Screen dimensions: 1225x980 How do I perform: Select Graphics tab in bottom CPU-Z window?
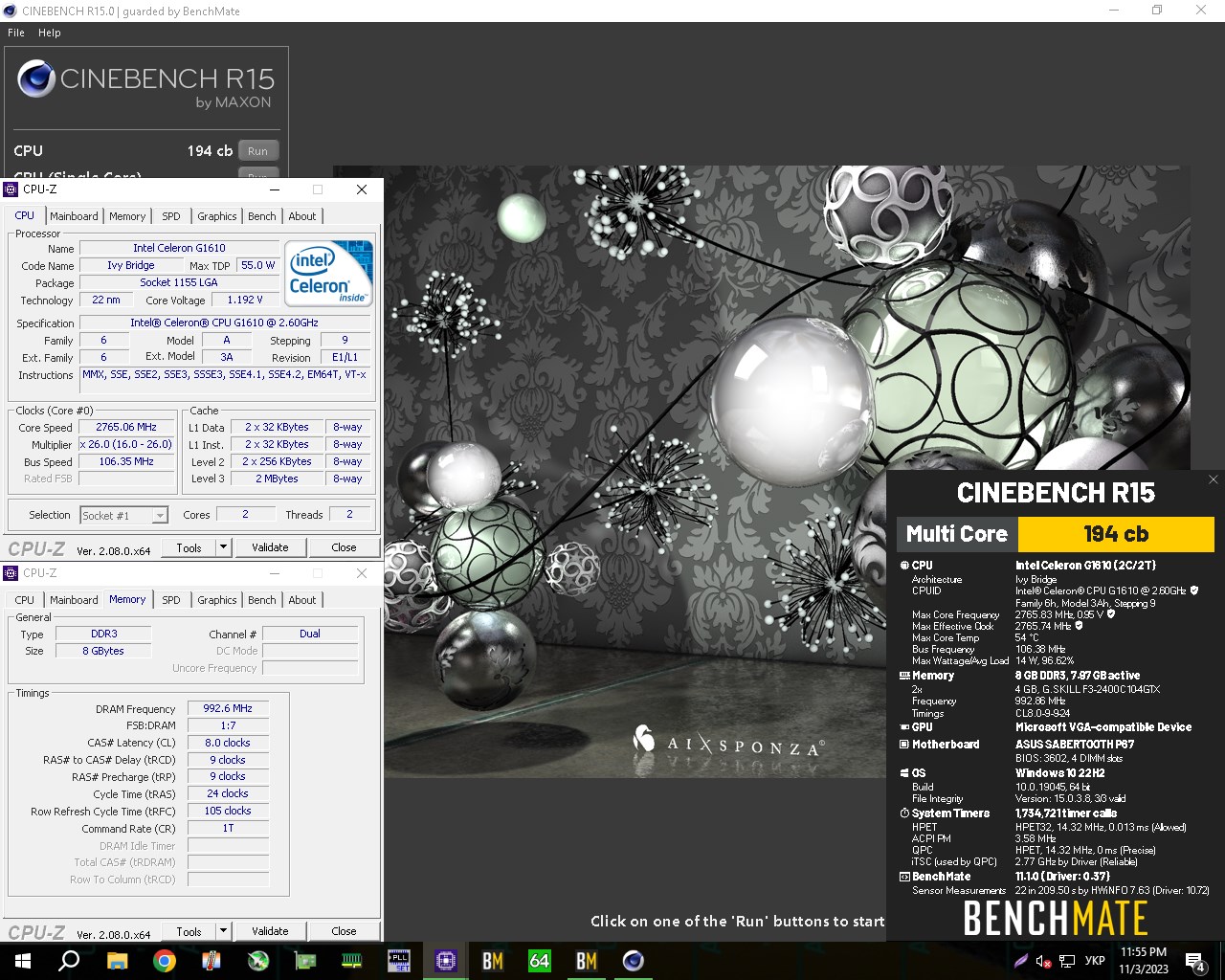coord(217,600)
